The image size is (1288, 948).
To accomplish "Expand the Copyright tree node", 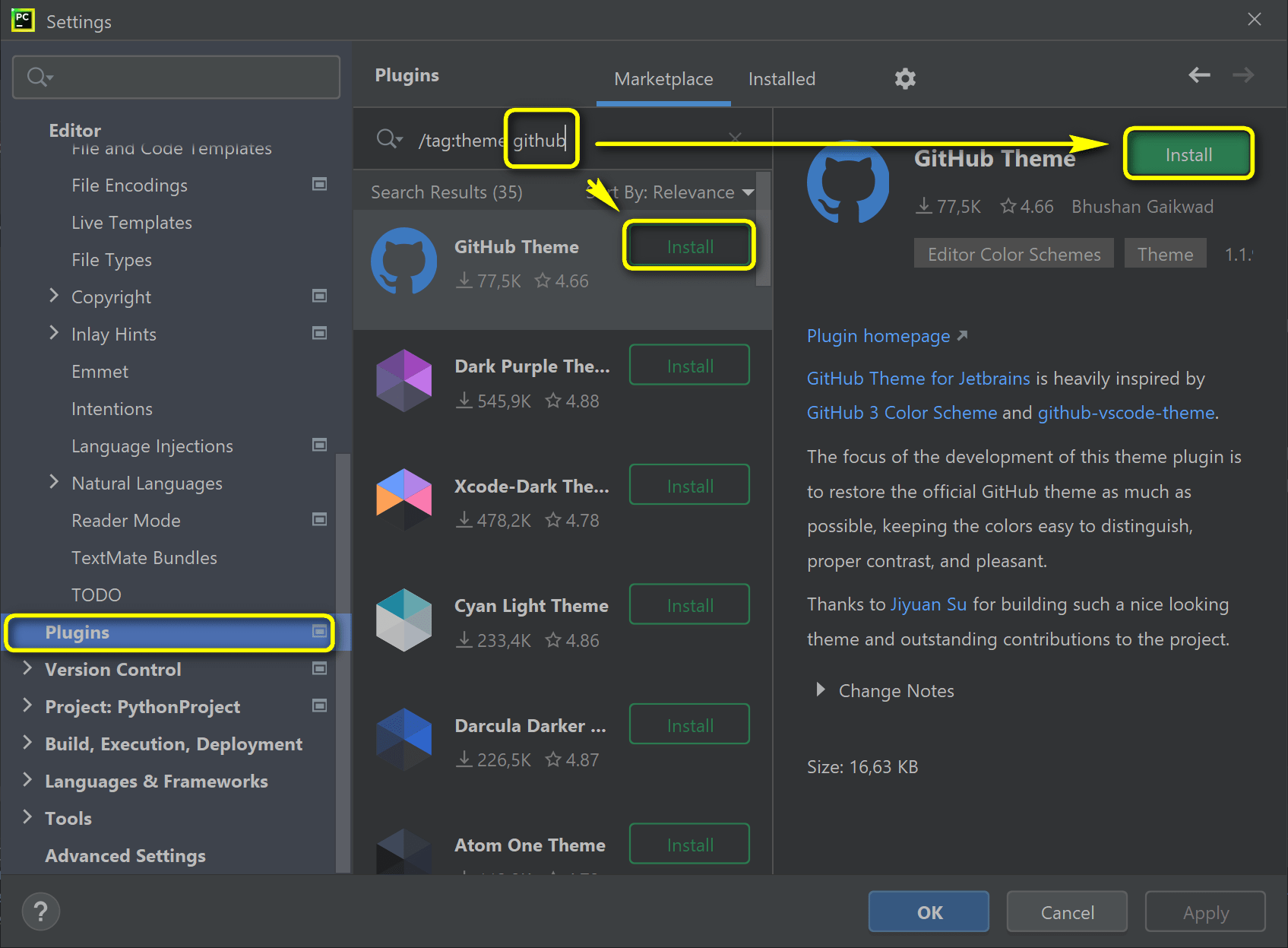I will click(x=54, y=296).
